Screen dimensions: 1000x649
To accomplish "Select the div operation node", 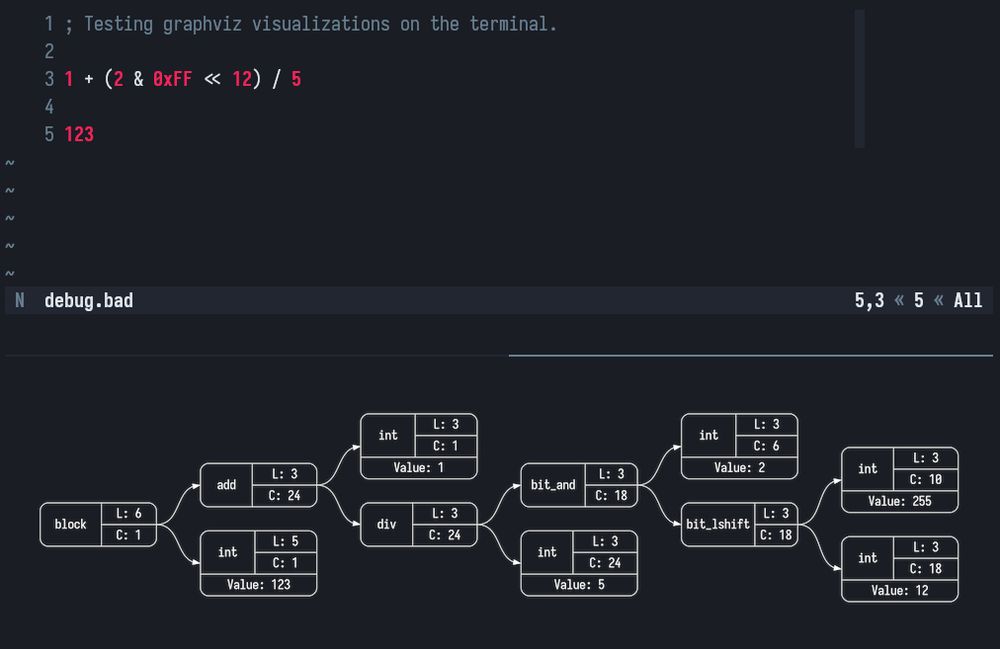I will (385, 524).
